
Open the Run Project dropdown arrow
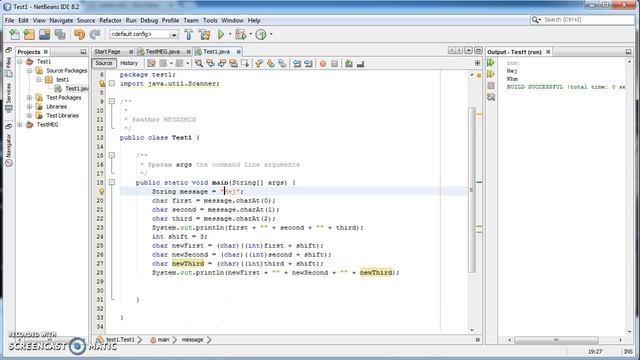coord(230,34)
